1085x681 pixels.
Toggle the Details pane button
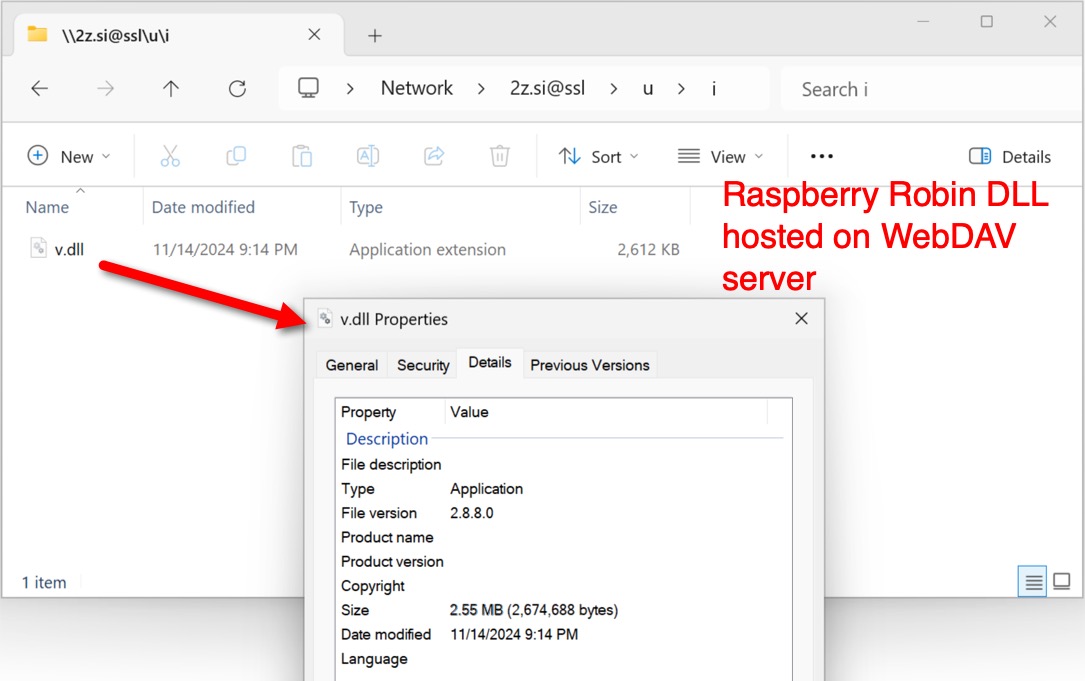click(1010, 156)
